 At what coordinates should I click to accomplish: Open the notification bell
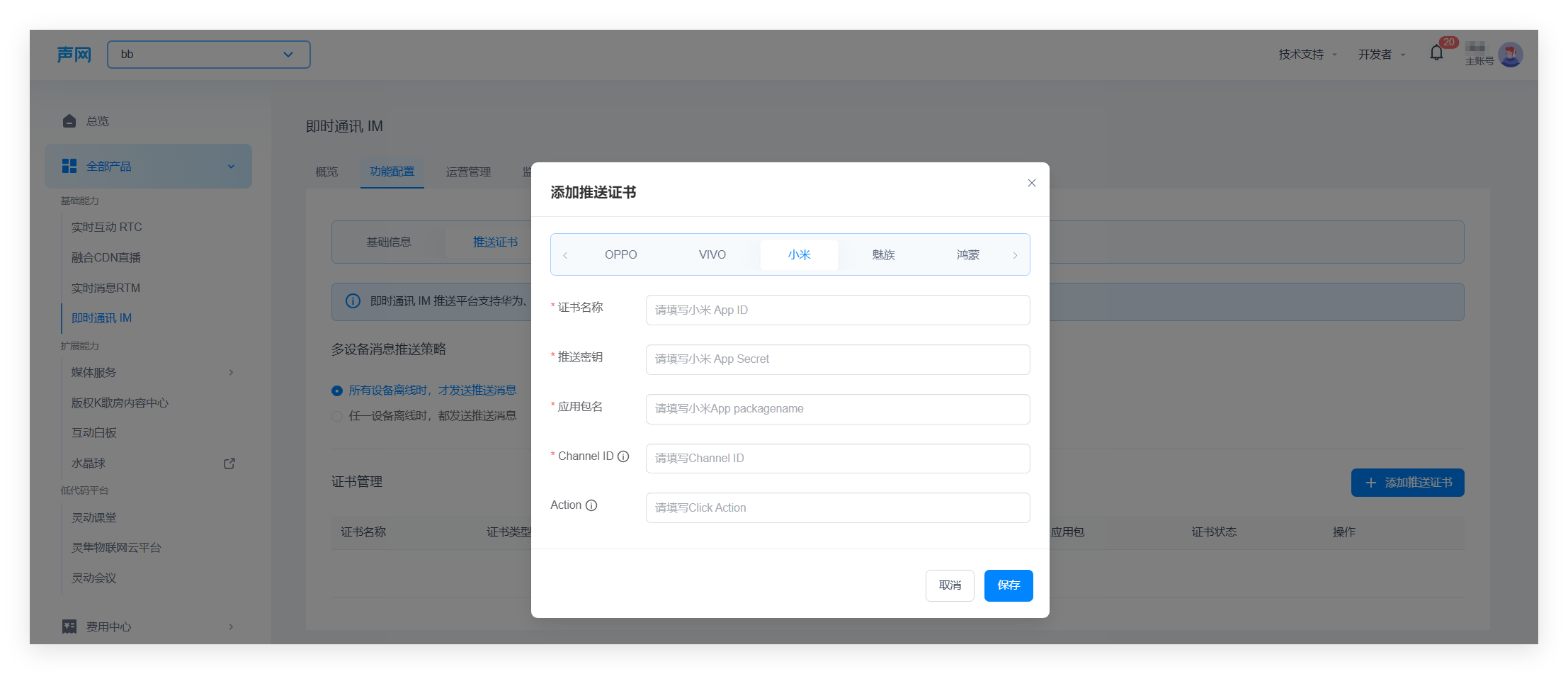pos(1436,53)
